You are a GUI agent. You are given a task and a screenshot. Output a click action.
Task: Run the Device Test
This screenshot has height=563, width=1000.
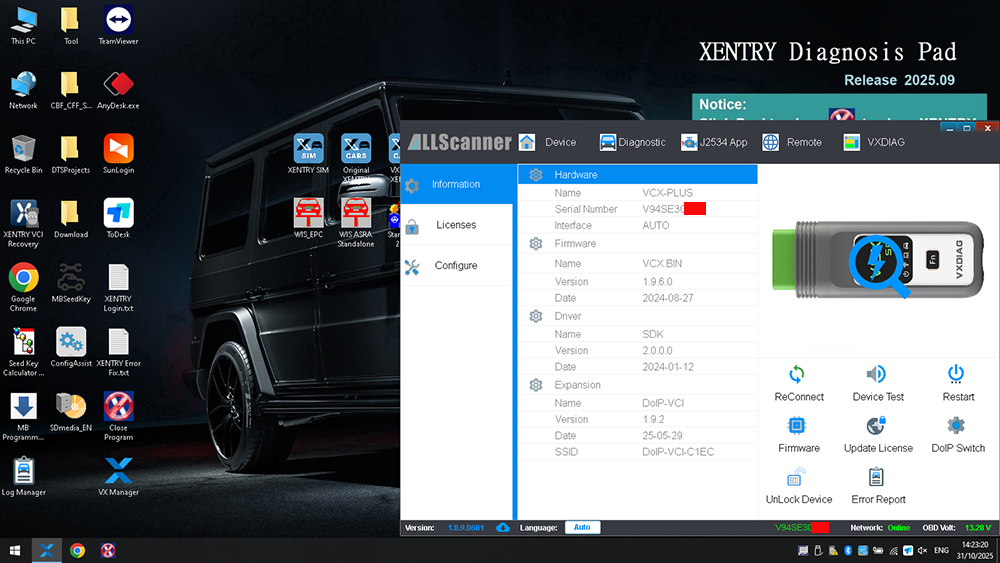pos(877,375)
